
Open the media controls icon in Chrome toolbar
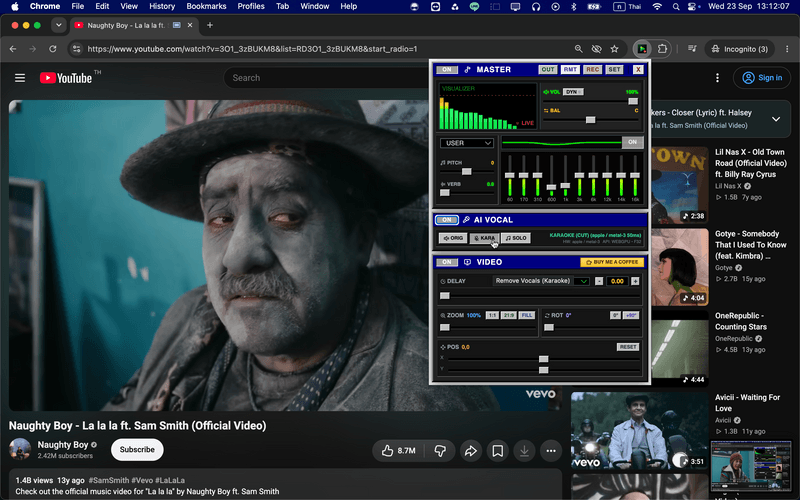pyautogui.click(x=692, y=49)
